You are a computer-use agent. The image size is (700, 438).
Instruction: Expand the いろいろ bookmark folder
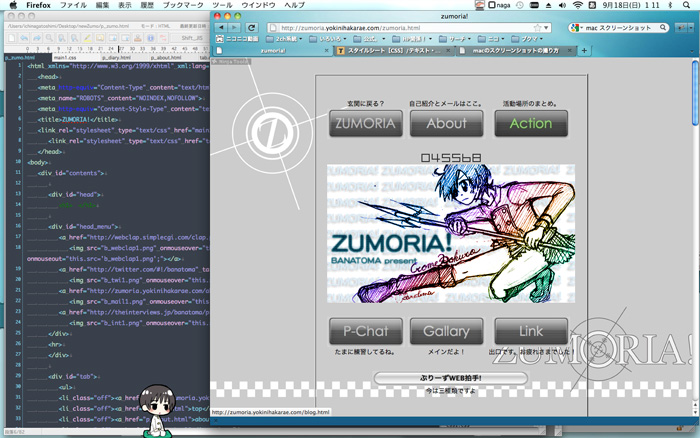point(328,39)
